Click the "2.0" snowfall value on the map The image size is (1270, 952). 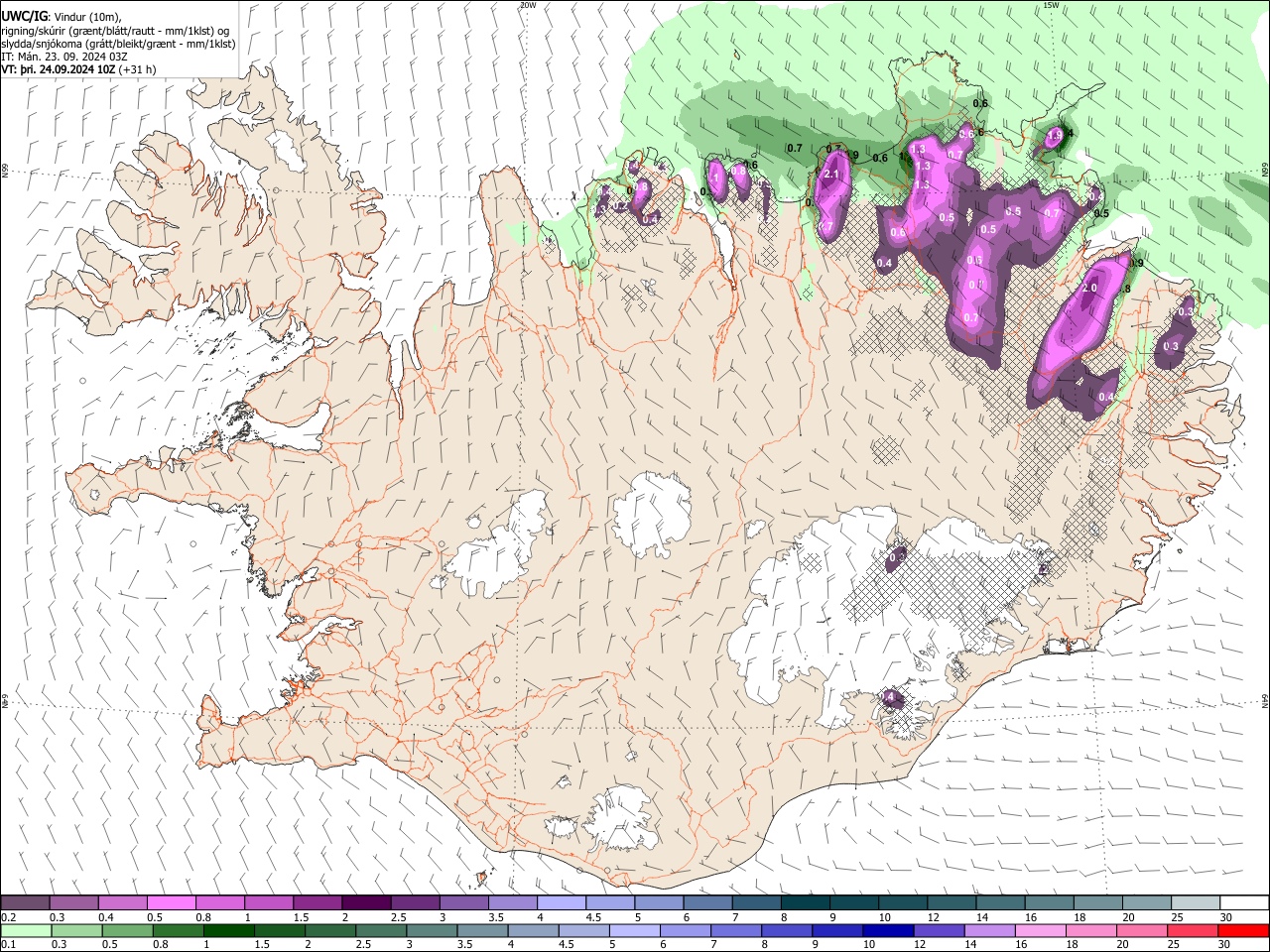point(1089,288)
